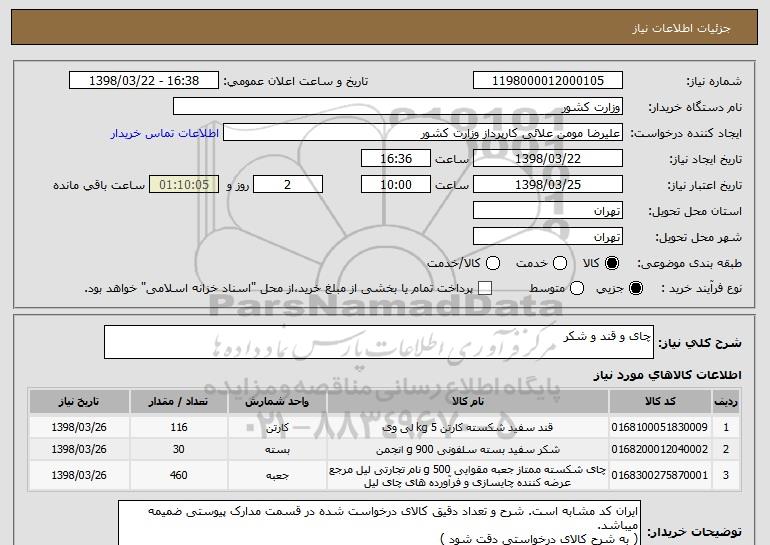Click the نام کالا column header
770x545 pixels.
click(468, 402)
